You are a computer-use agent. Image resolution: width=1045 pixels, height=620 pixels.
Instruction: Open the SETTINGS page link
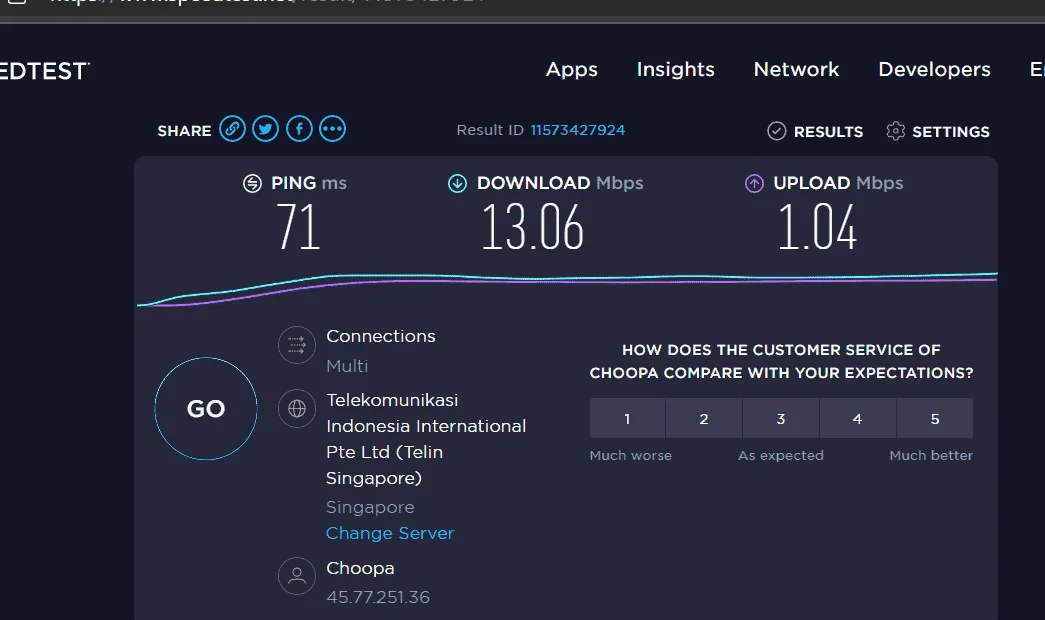951,132
